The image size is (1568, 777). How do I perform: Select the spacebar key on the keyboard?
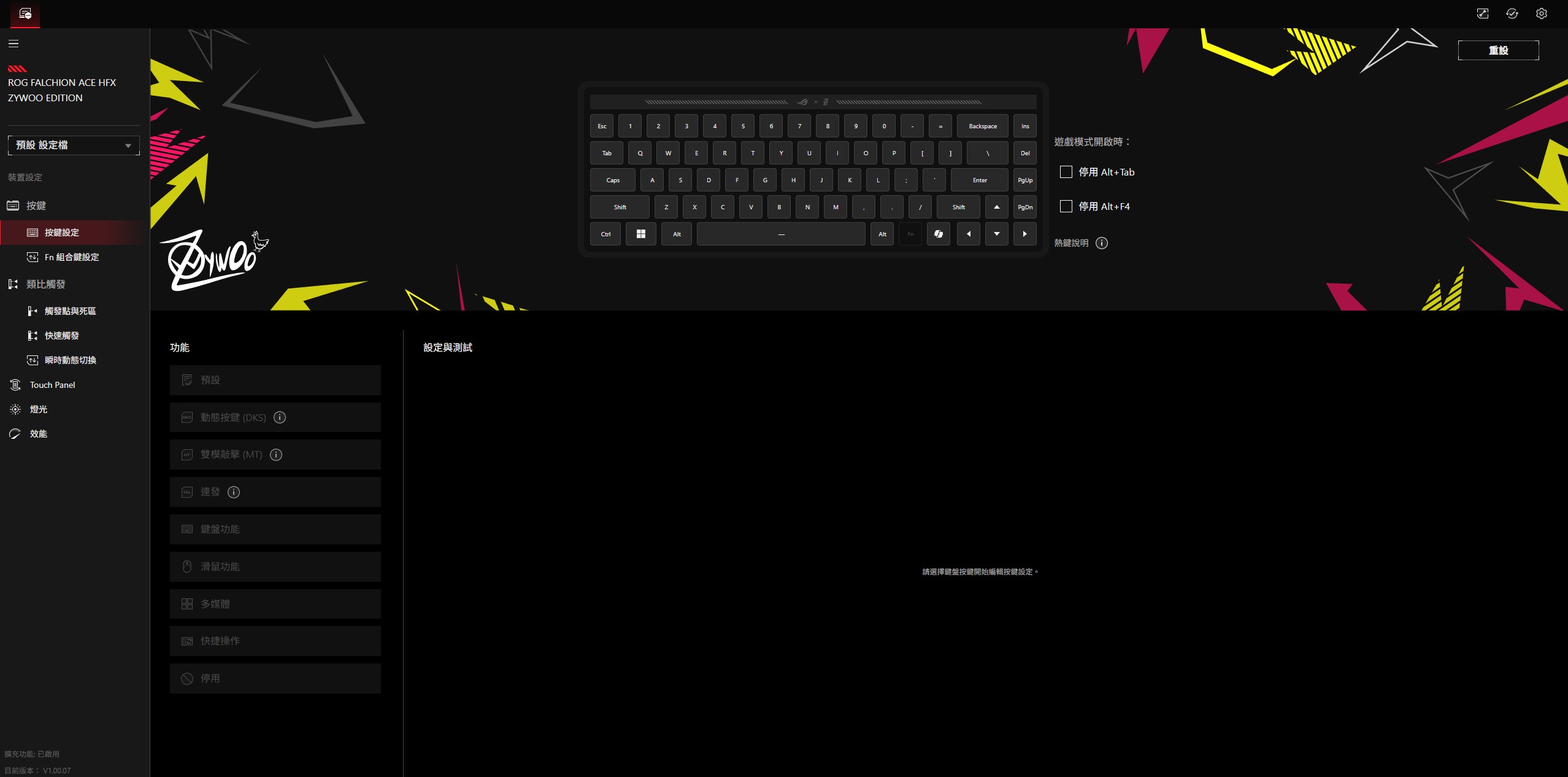(x=780, y=234)
